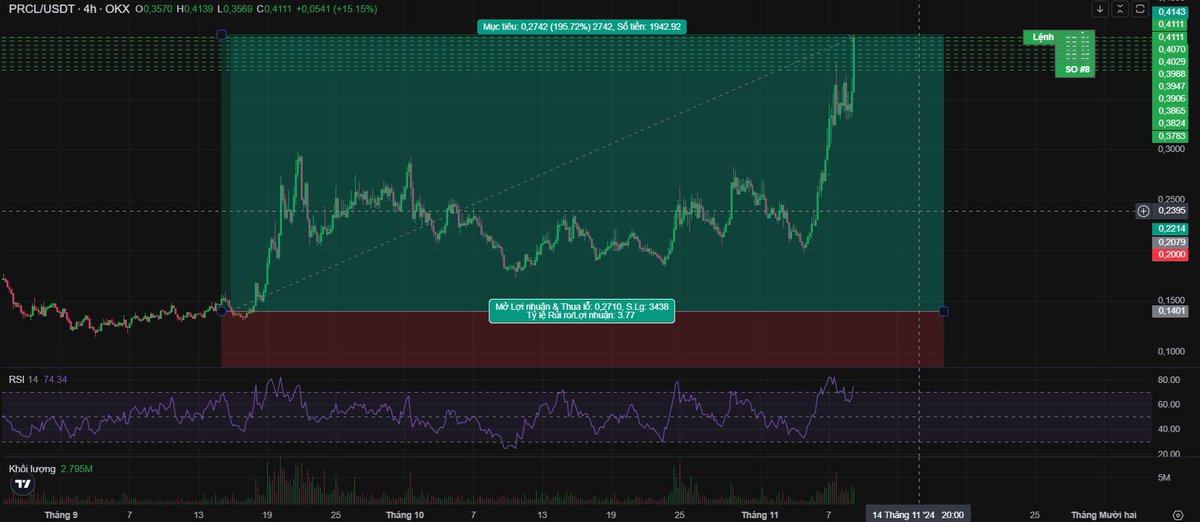Click the 0,3000 price scale value

[1172, 150]
